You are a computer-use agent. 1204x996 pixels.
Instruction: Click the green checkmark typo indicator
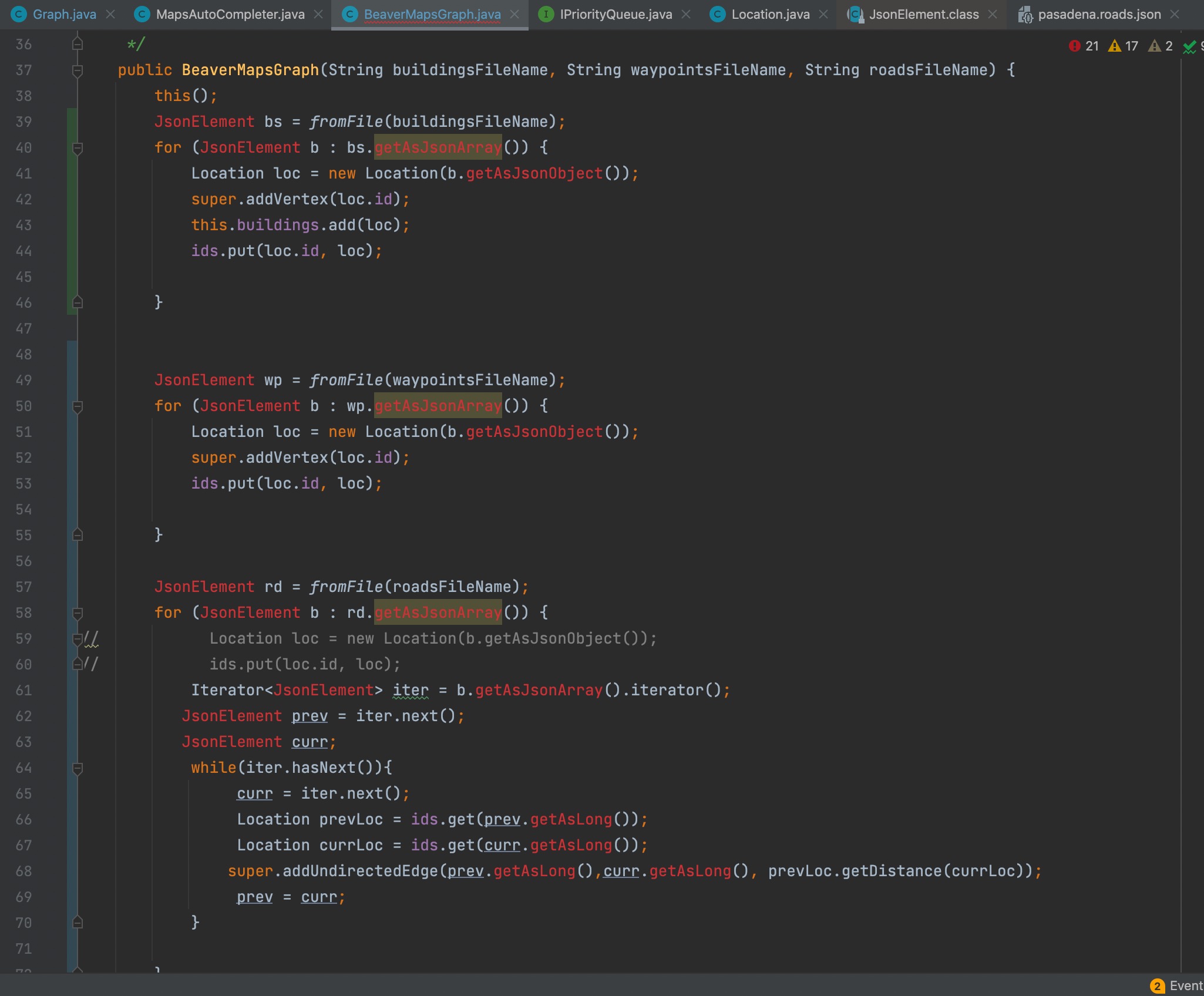[1190, 46]
